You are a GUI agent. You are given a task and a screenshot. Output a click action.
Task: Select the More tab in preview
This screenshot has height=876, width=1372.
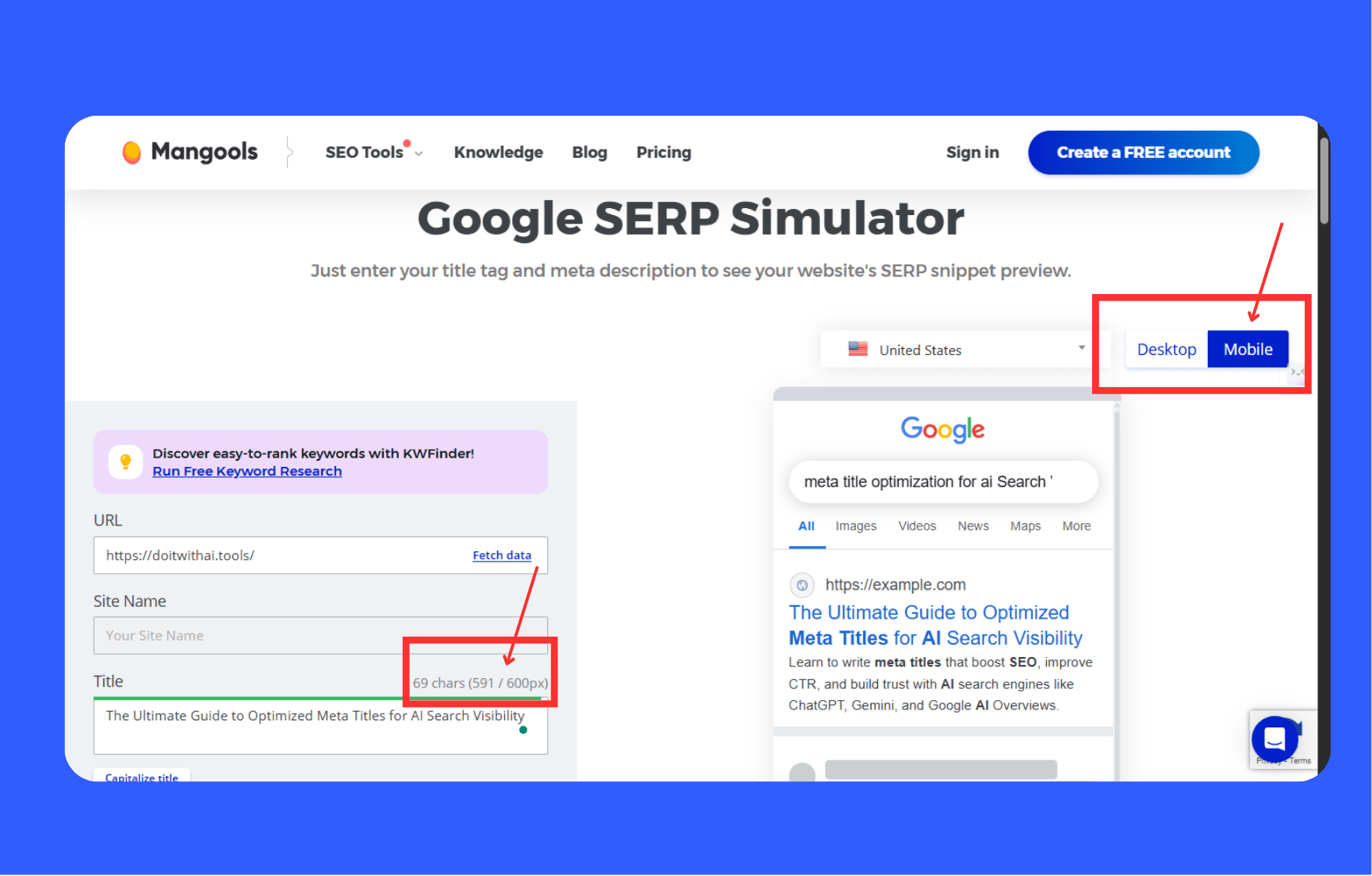(1076, 526)
